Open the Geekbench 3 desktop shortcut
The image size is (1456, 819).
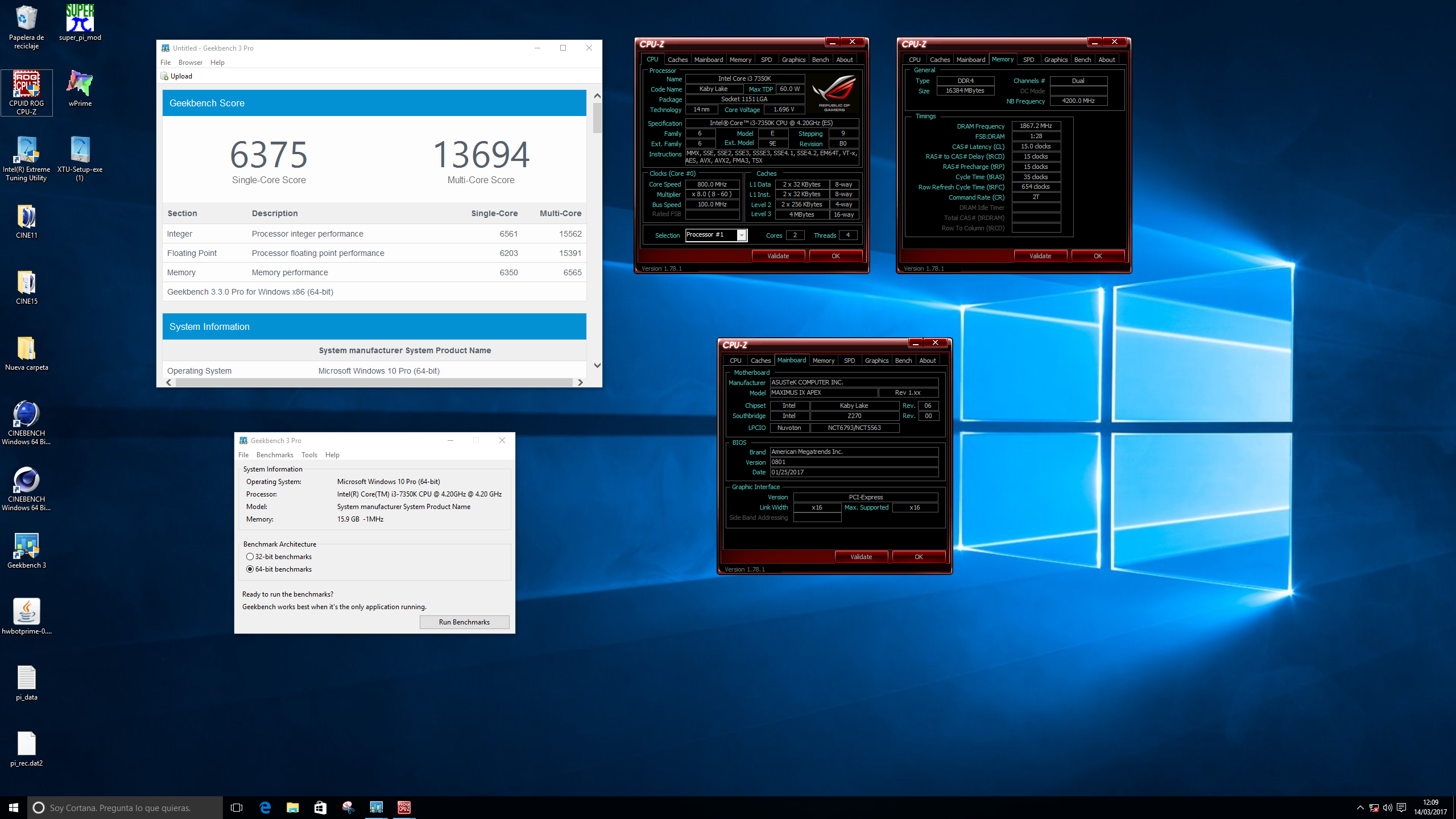click(26, 551)
